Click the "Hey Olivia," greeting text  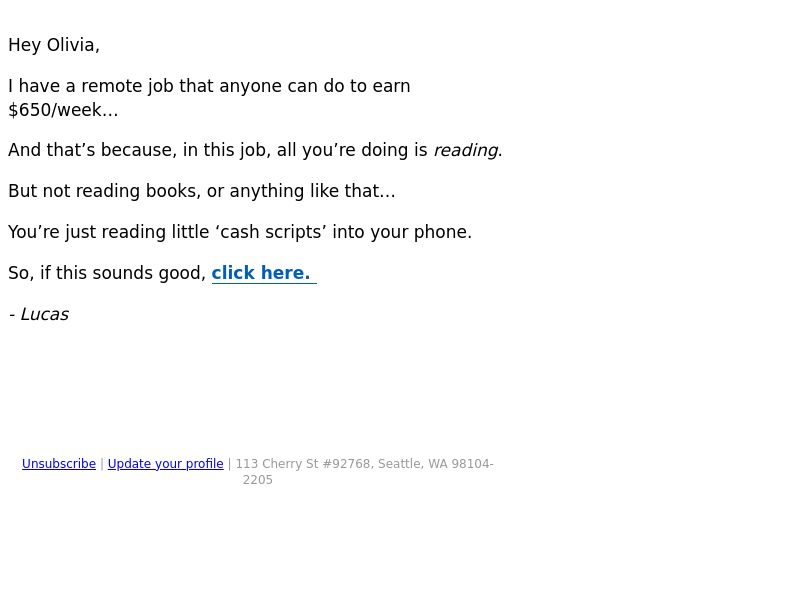[x=54, y=45]
